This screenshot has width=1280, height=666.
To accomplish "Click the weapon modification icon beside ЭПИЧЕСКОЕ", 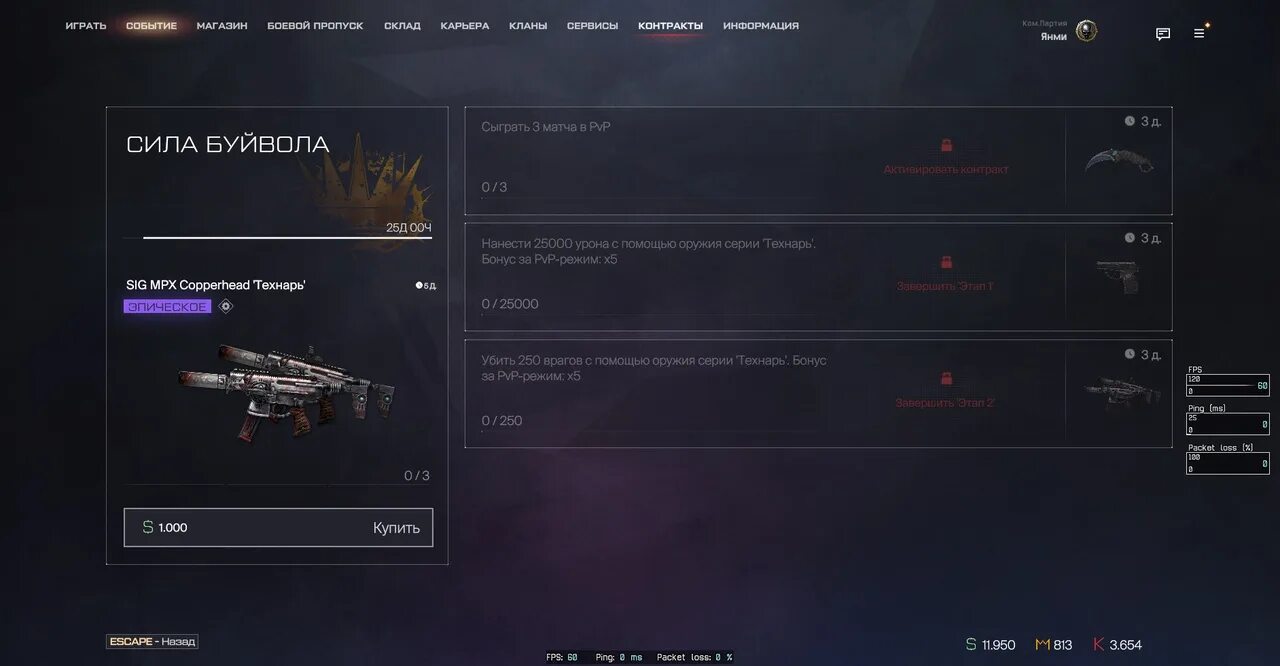I will pyautogui.click(x=226, y=307).
